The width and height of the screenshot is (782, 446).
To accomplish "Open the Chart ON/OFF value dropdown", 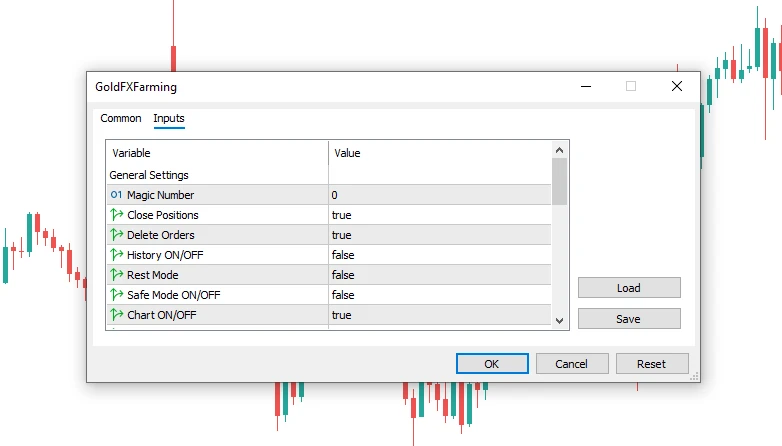I will (440, 315).
